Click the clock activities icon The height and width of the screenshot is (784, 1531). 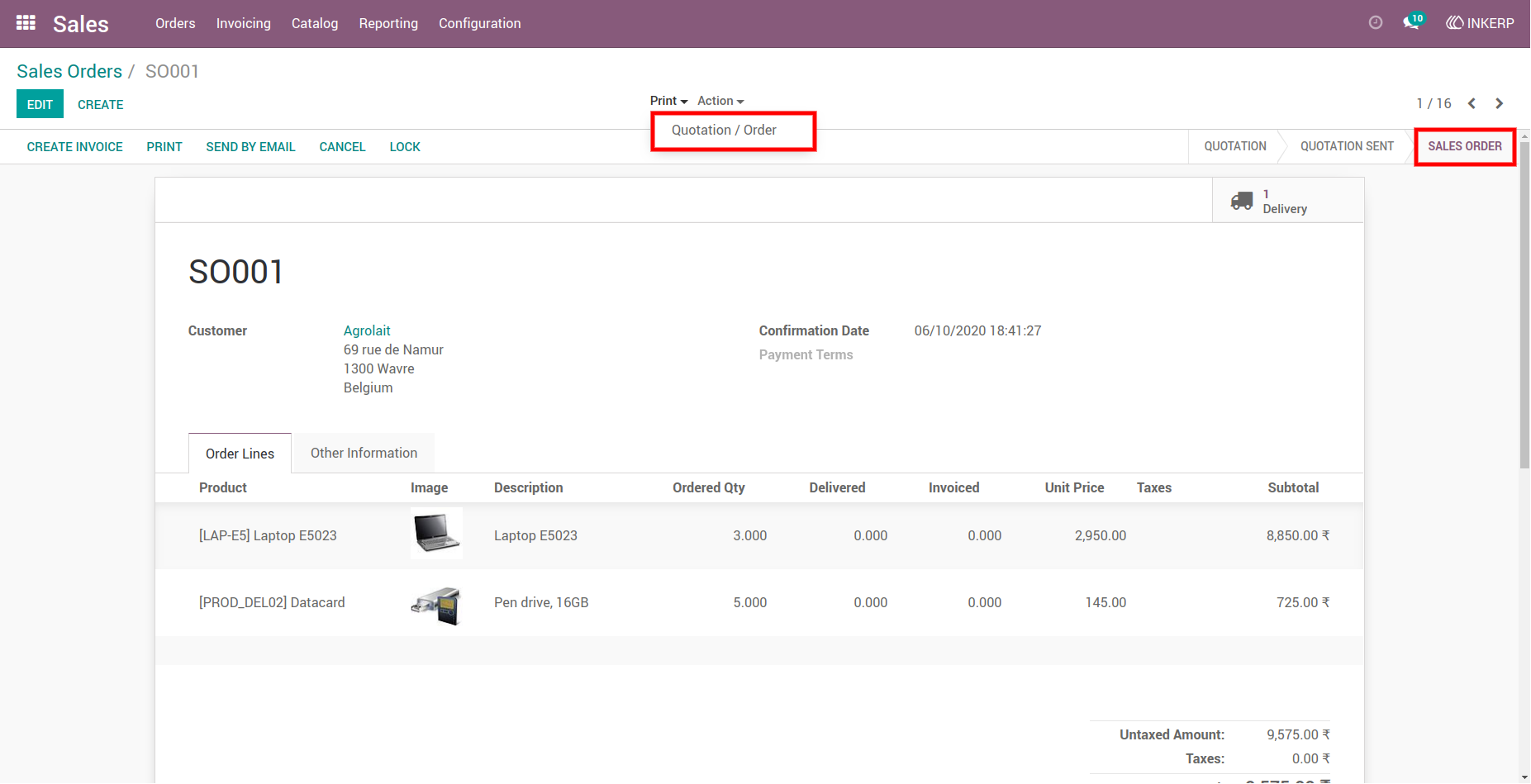[1376, 23]
